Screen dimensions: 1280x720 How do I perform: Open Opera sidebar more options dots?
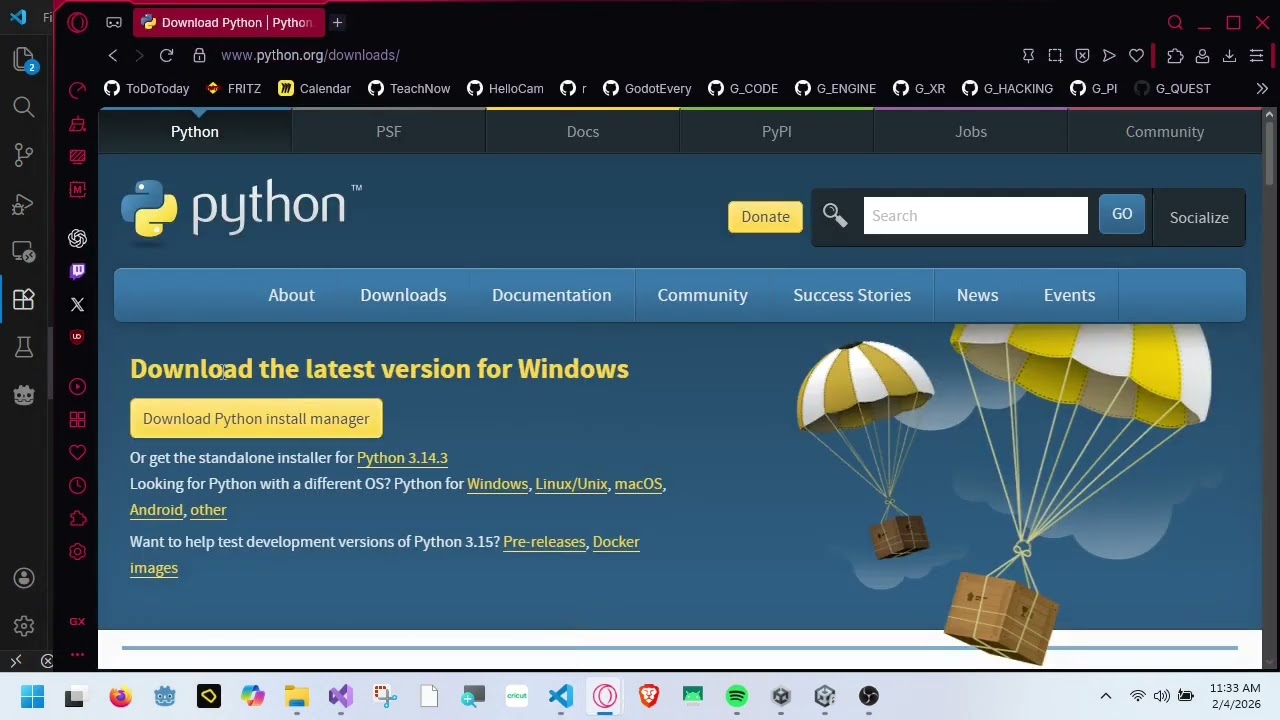click(77, 655)
